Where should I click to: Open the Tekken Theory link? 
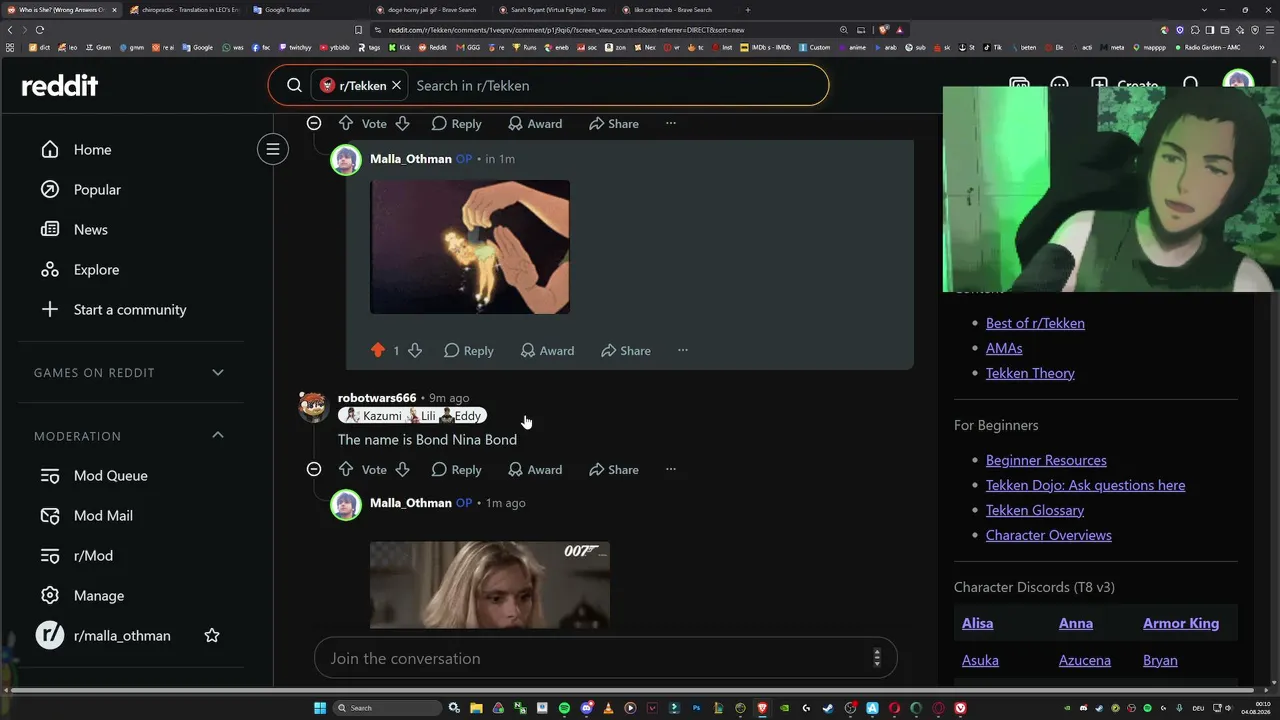(1030, 373)
